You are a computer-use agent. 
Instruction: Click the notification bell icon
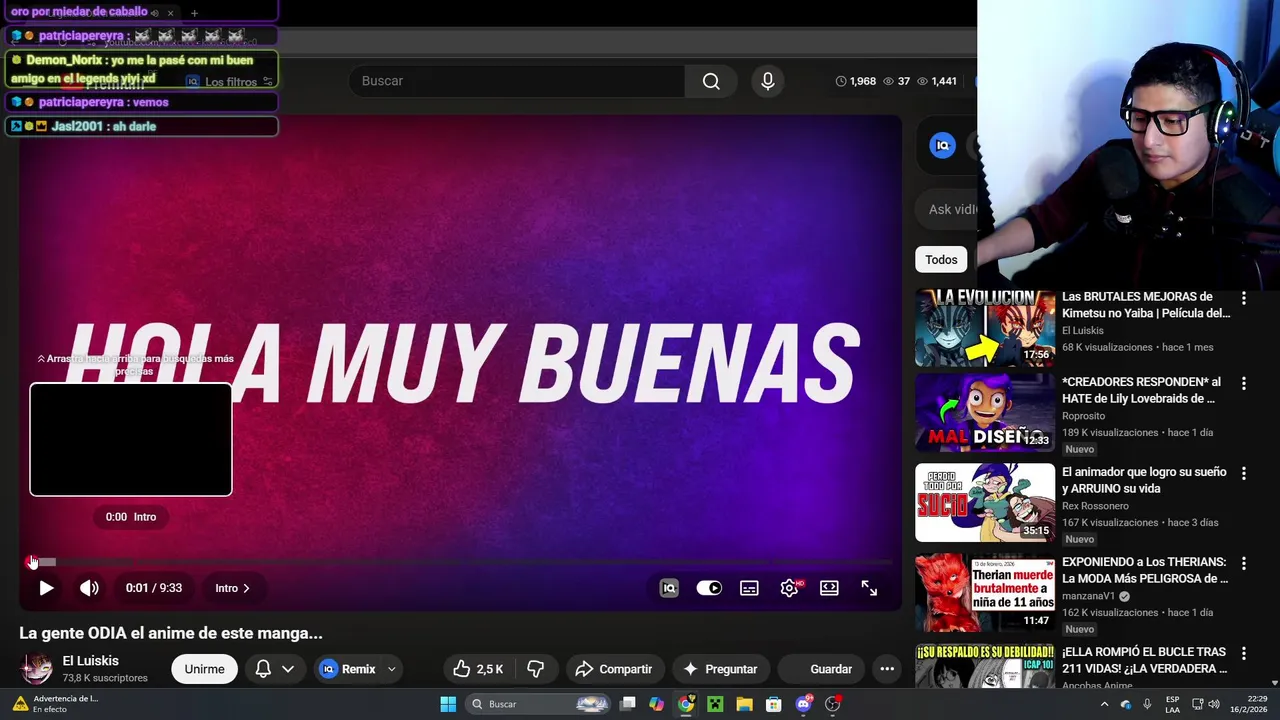(x=263, y=669)
